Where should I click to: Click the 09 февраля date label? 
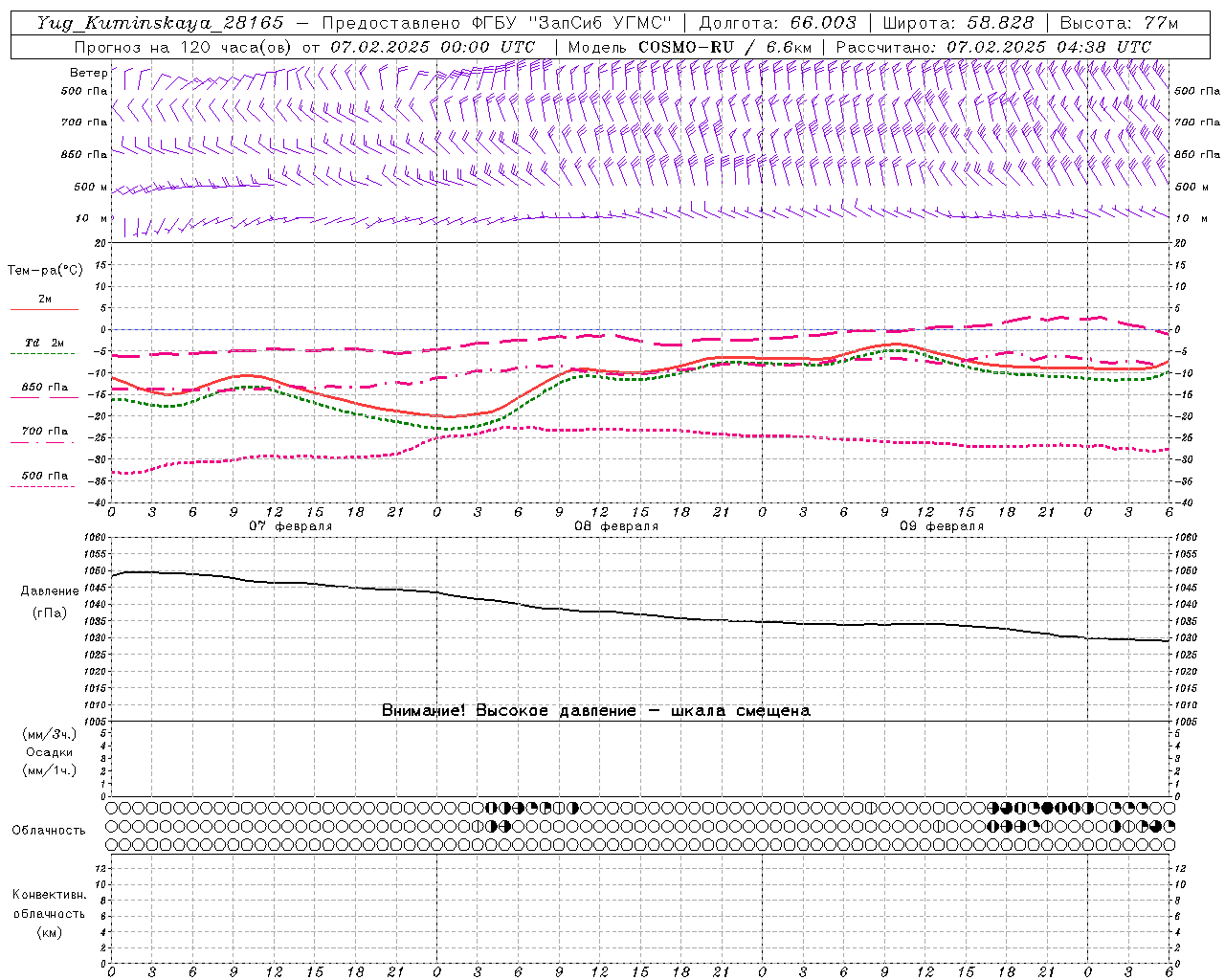pos(942,526)
